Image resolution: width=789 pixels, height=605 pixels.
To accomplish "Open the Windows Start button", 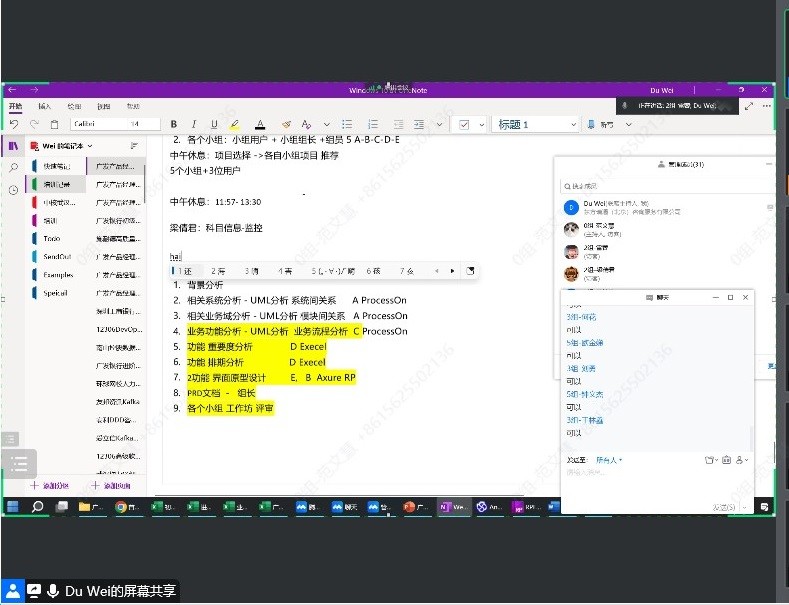I will [x=13, y=507].
